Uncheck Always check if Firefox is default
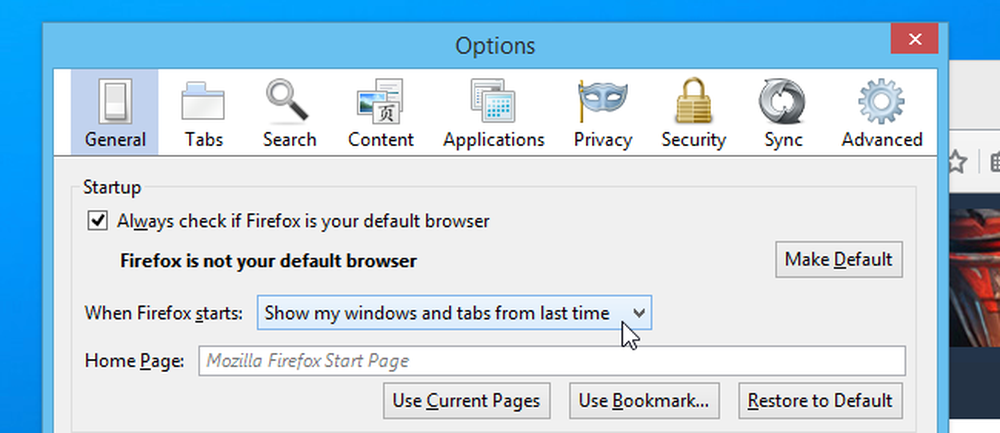 pyautogui.click(x=97, y=221)
